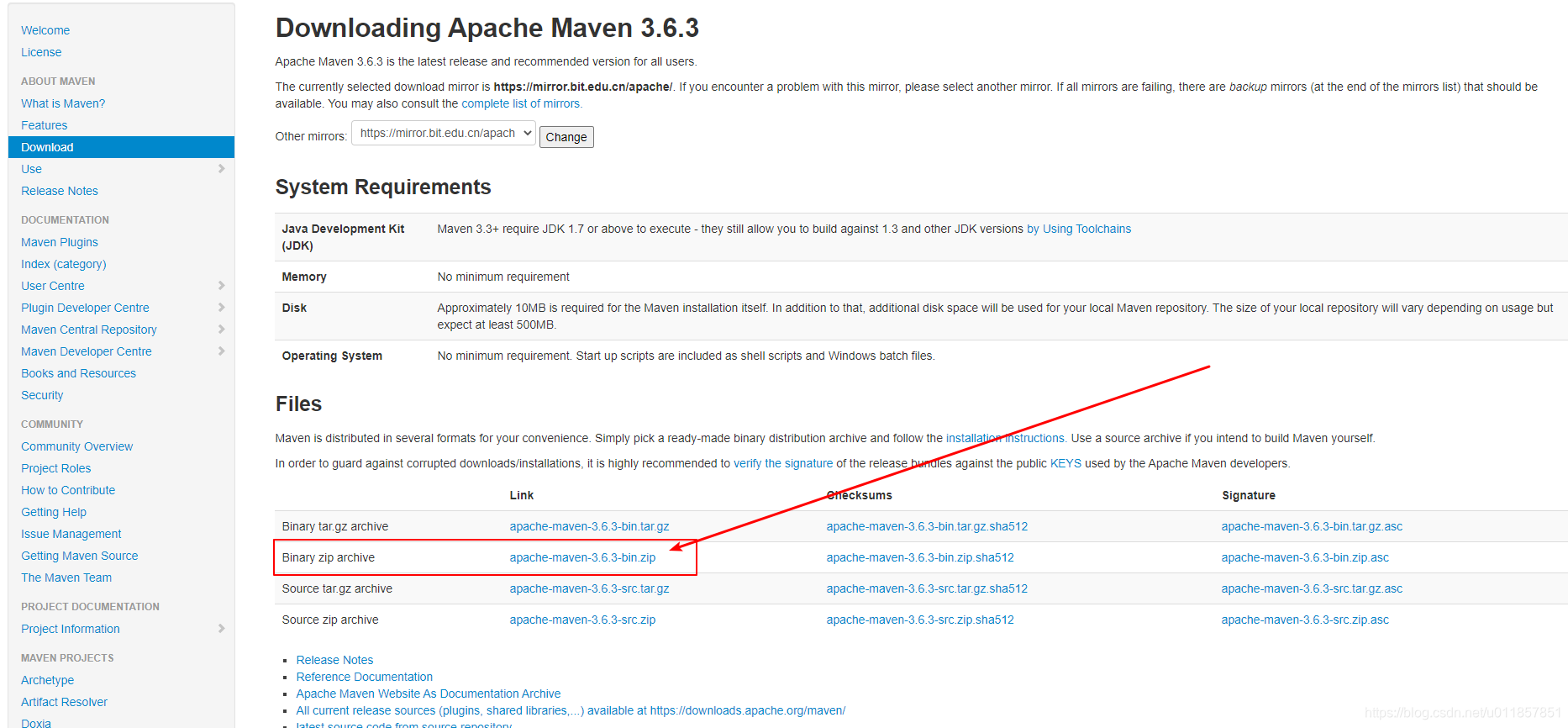This screenshot has height=728, width=1568.
Task: Download apache-maven-3.6.3-bin.zip
Action: click(x=582, y=557)
